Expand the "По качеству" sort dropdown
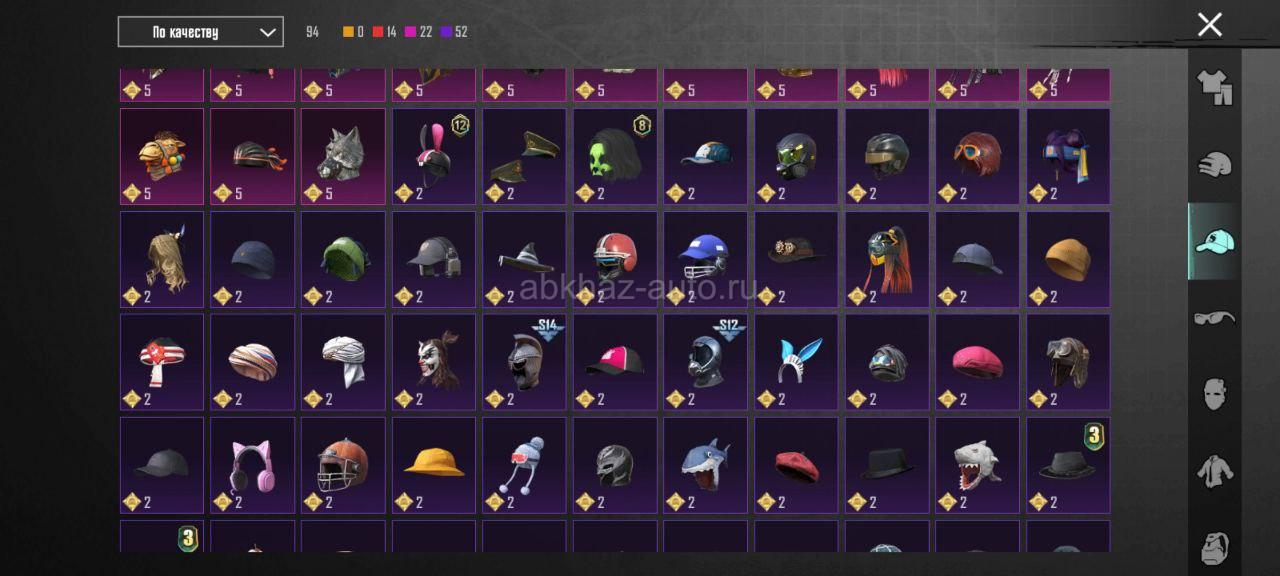Image resolution: width=1280 pixels, height=576 pixels. [200, 32]
